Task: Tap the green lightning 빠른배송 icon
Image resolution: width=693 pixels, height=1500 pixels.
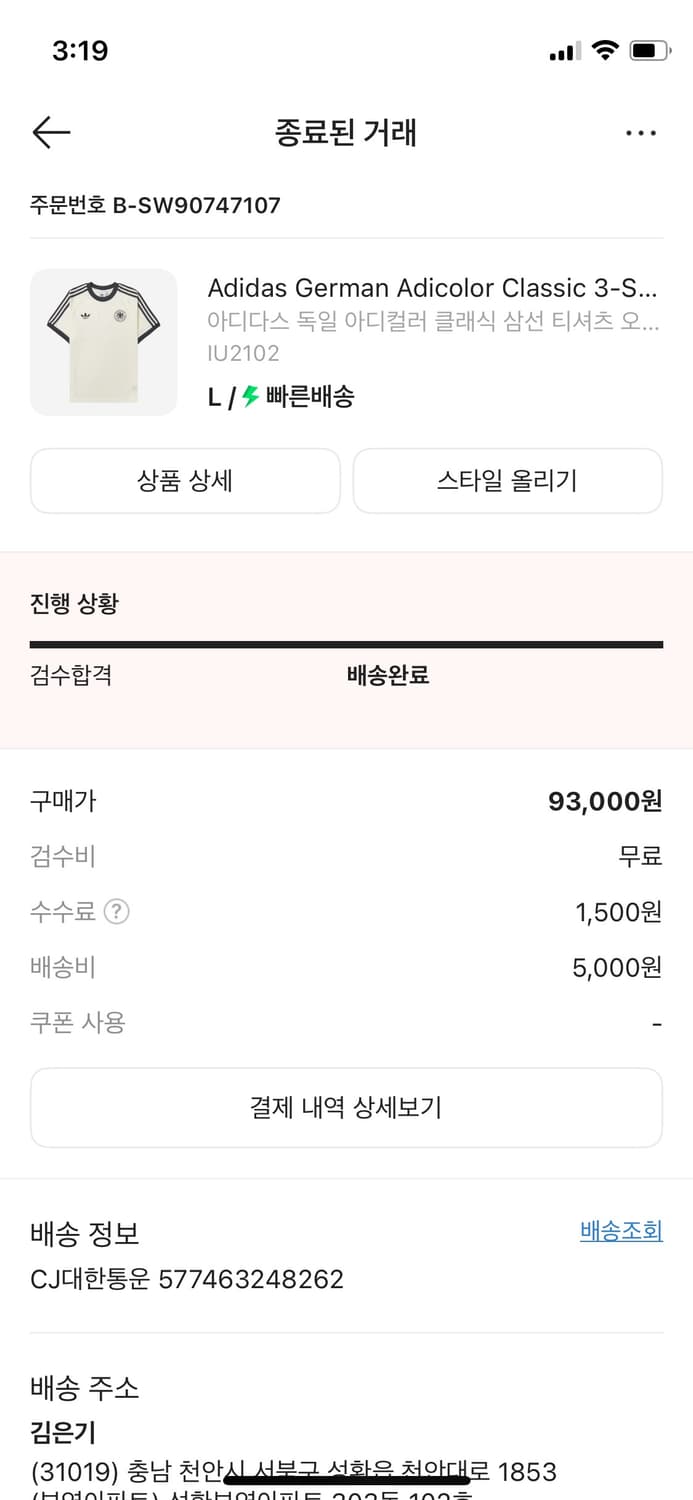Action: (x=250, y=397)
